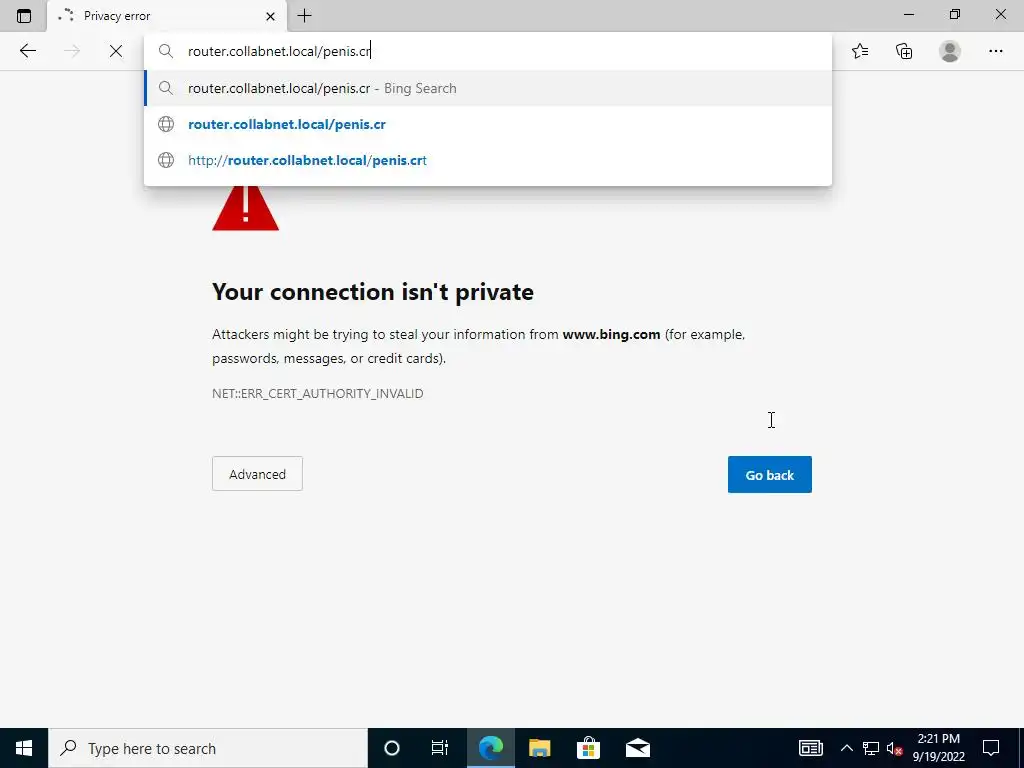Restore down the Edge window
Screen dimensions: 1024x768
[955, 14]
